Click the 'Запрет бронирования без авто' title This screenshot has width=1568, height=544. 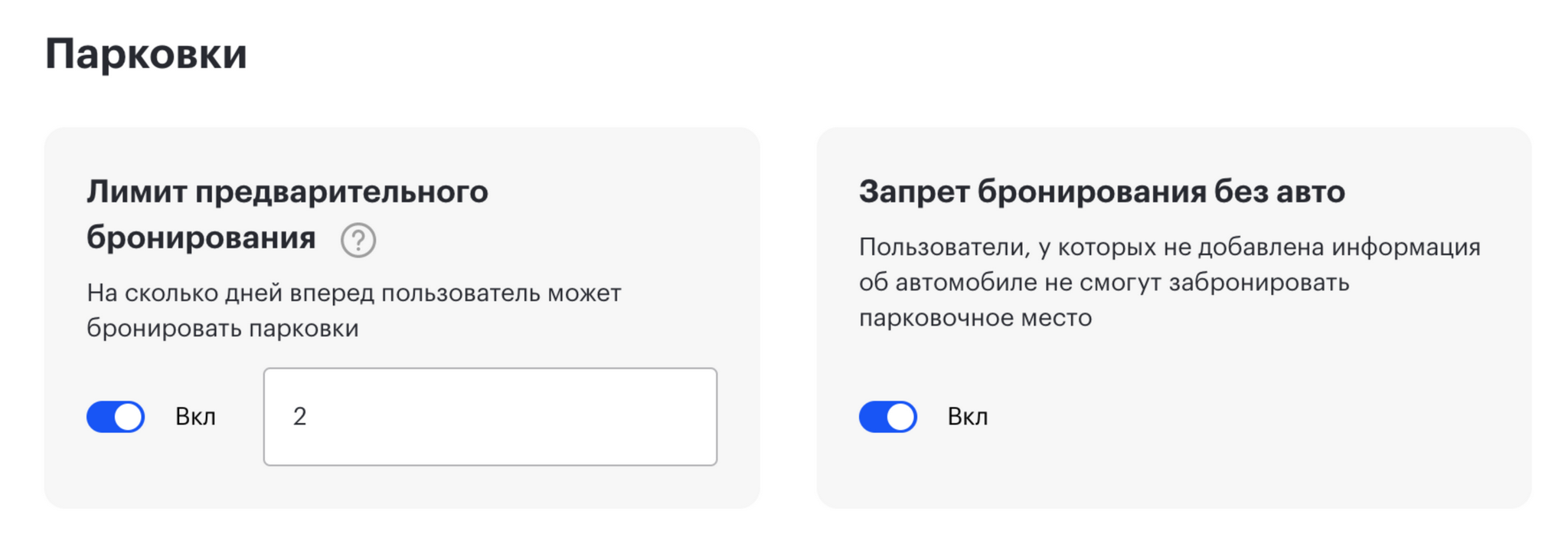[x=1102, y=192]
